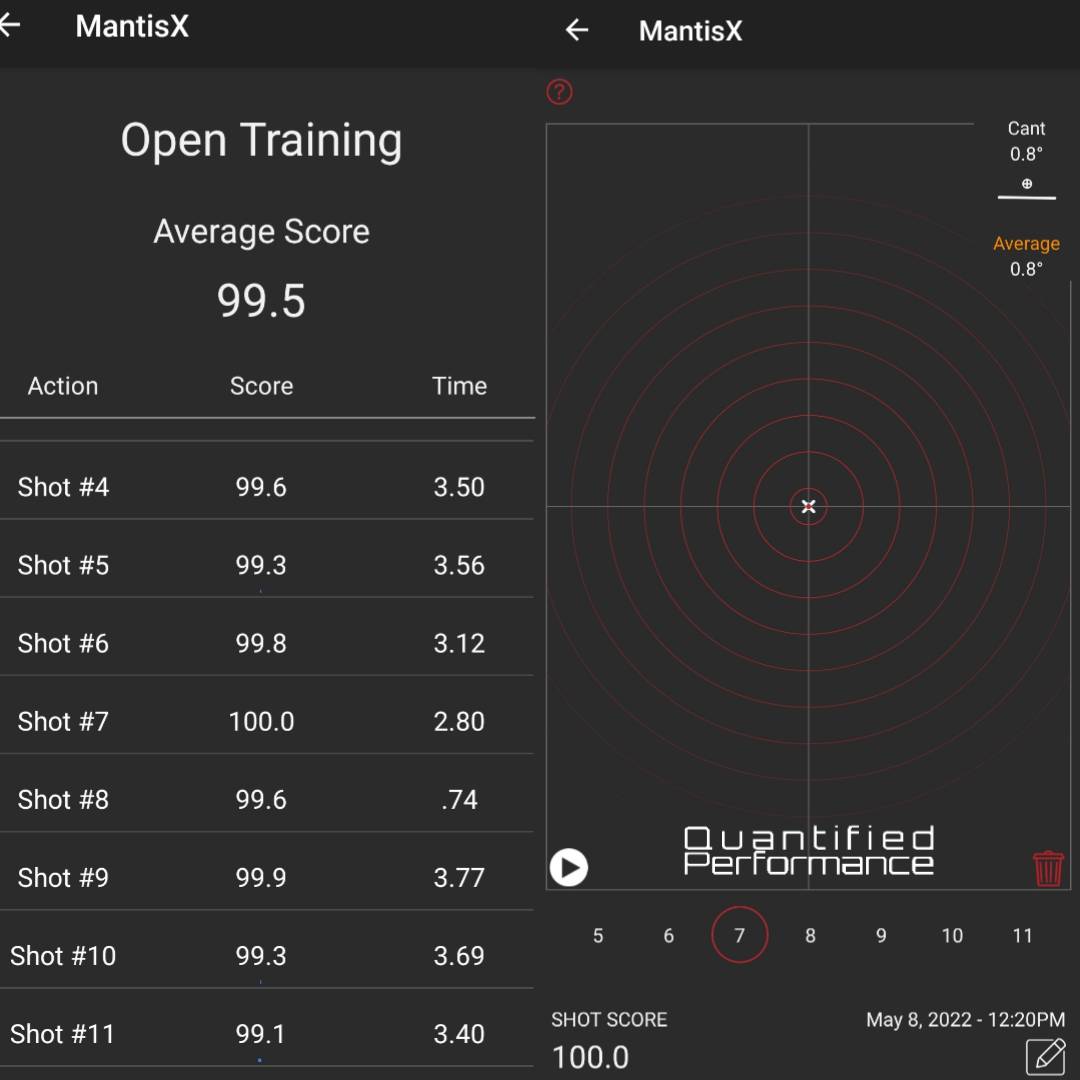Tap the 100.0 score for Shot #7
1080x1080 pixels.
point(261,721)
